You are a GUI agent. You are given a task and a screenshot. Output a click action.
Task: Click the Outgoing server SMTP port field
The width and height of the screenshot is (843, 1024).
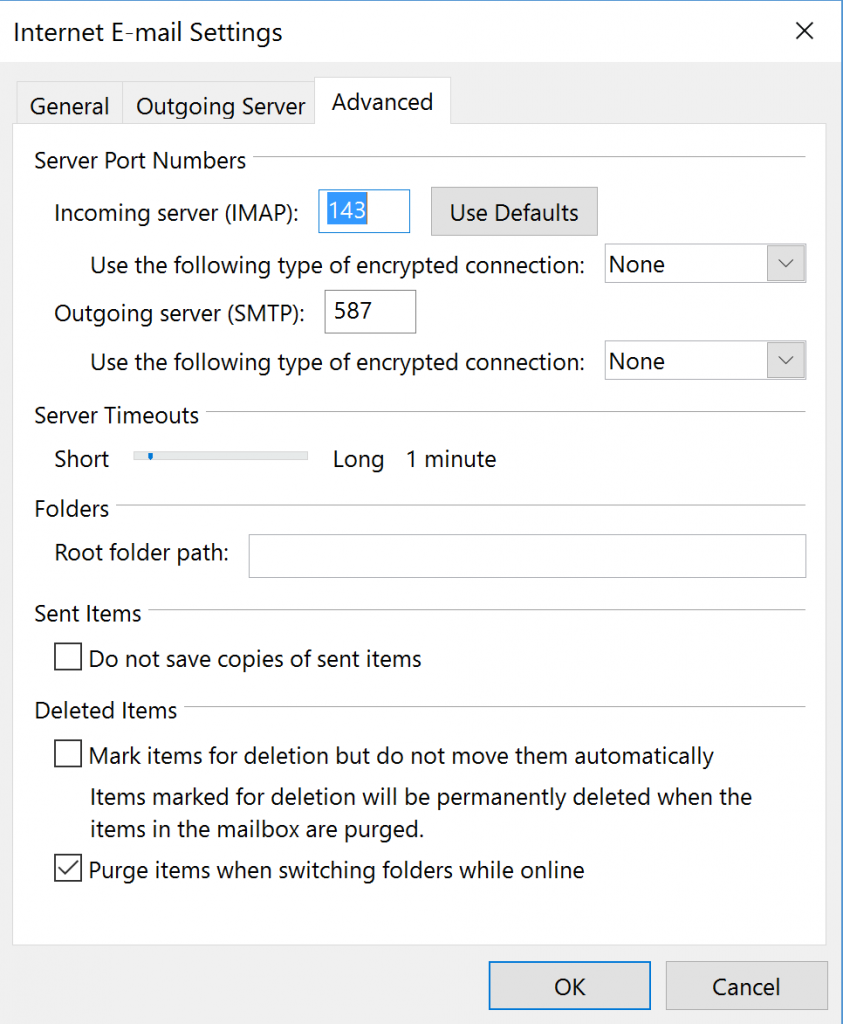[x=369, y=311]
